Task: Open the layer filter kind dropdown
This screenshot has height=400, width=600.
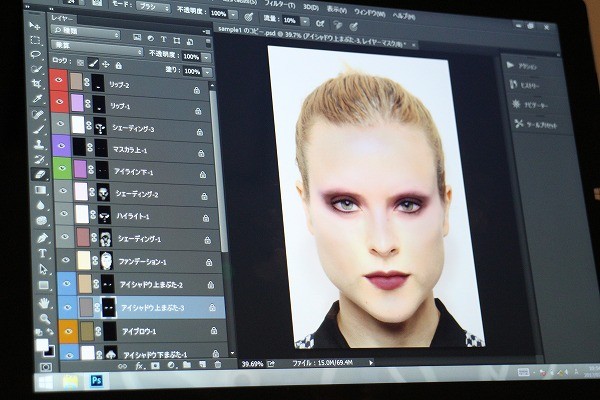Action: click(86, 31)
